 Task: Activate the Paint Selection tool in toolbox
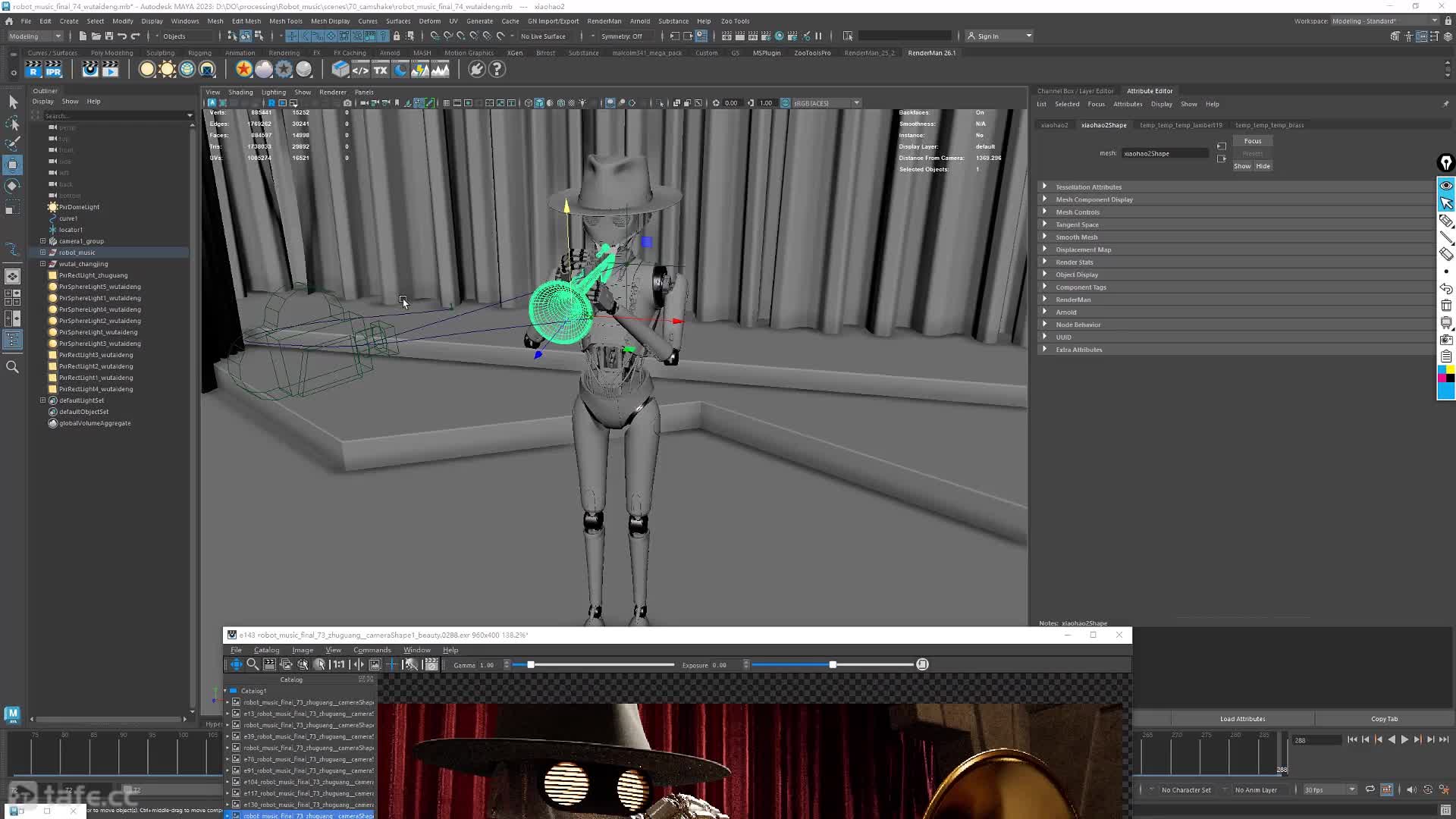[13, 143]
